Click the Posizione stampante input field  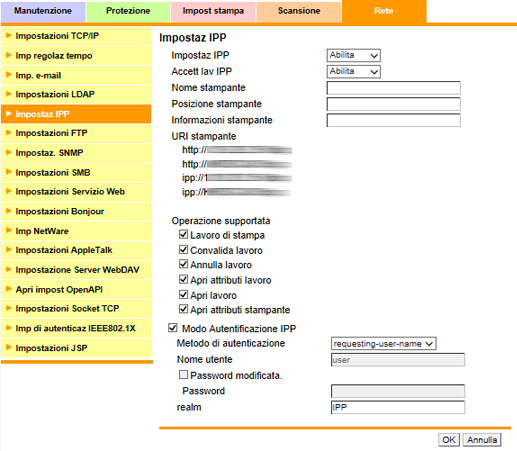(394, 104)
